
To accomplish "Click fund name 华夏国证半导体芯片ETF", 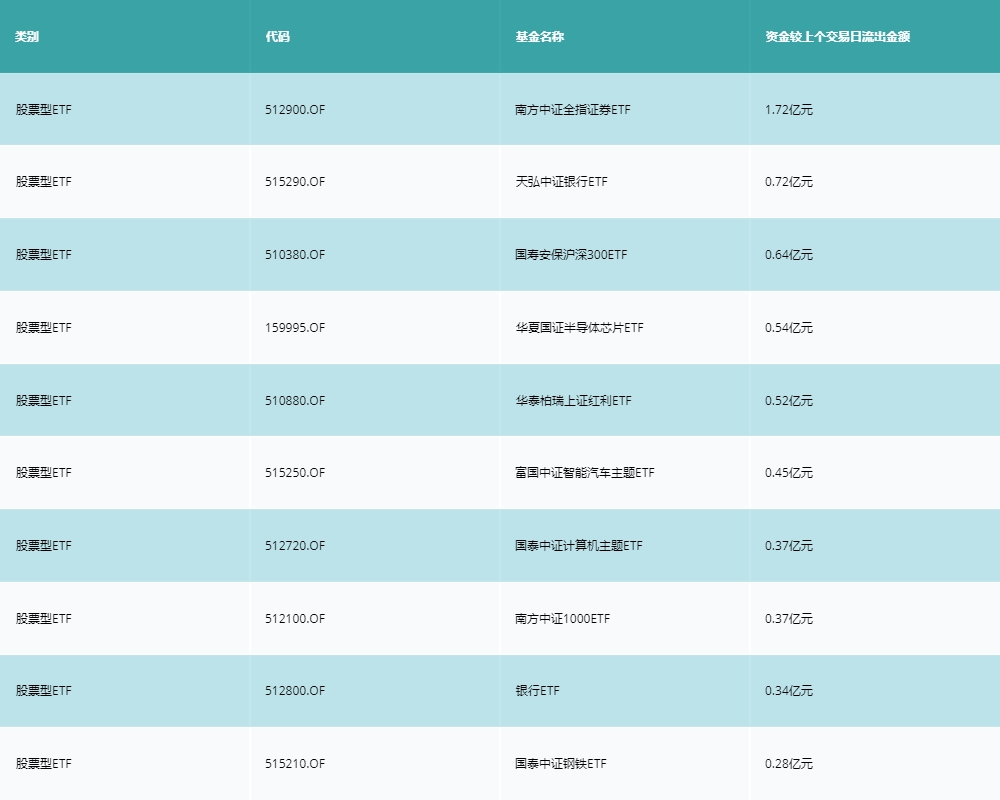I will click(580, 328).
